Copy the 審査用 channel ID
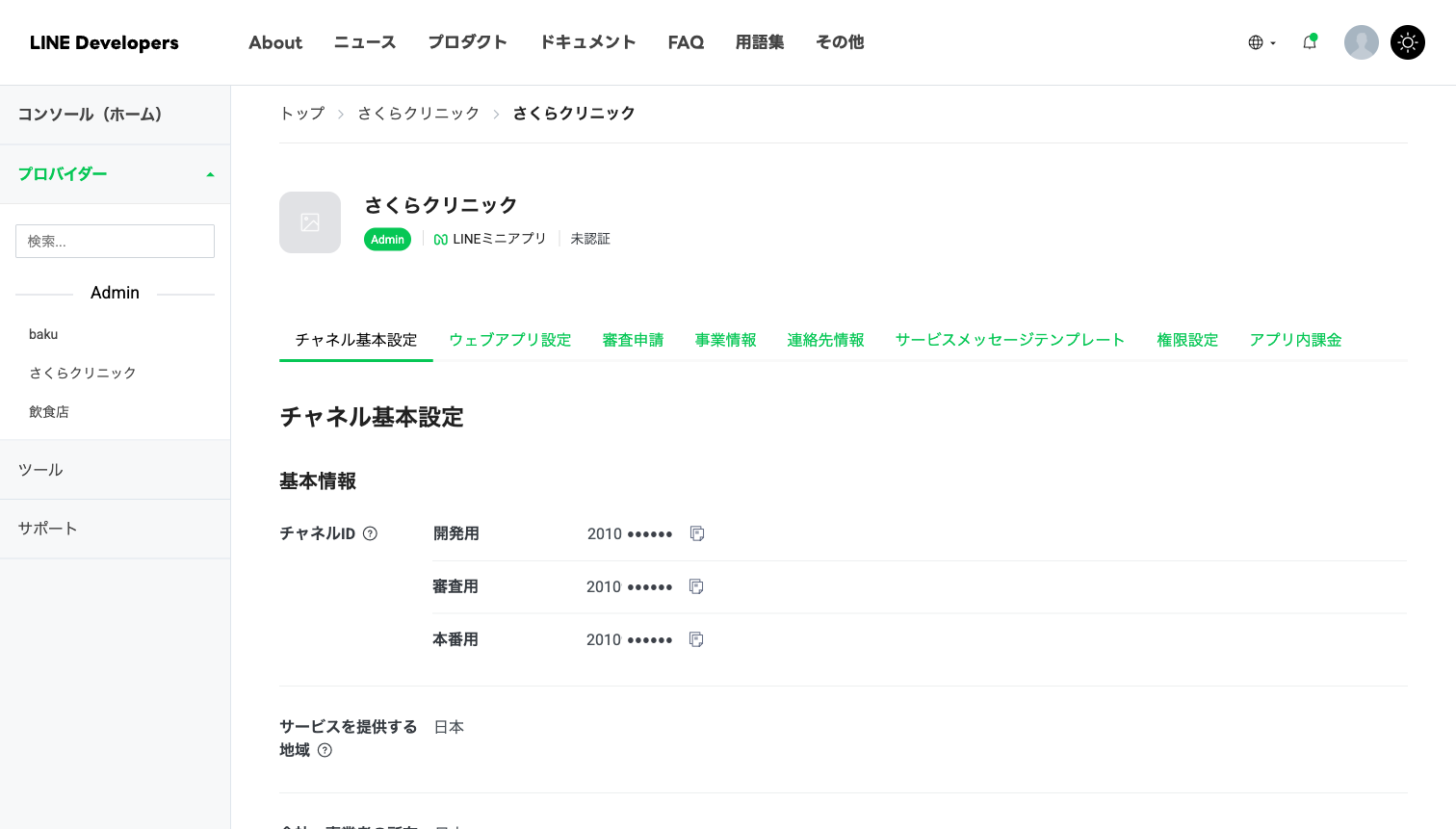1456x829 pixels. point(696,586)
